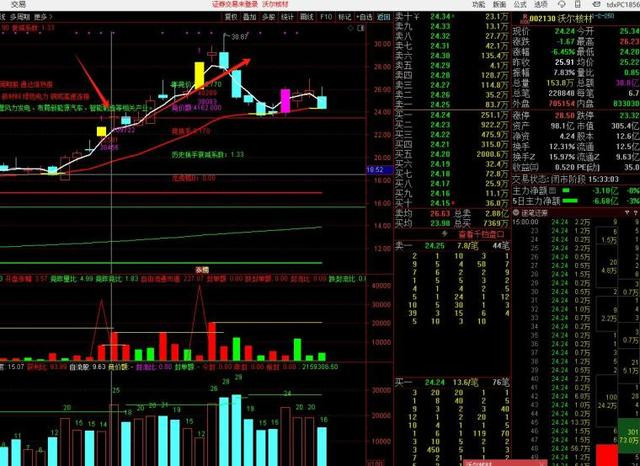Click the square panel icon beside the diamond icon
640x466 pixels.
coord(360,28)
